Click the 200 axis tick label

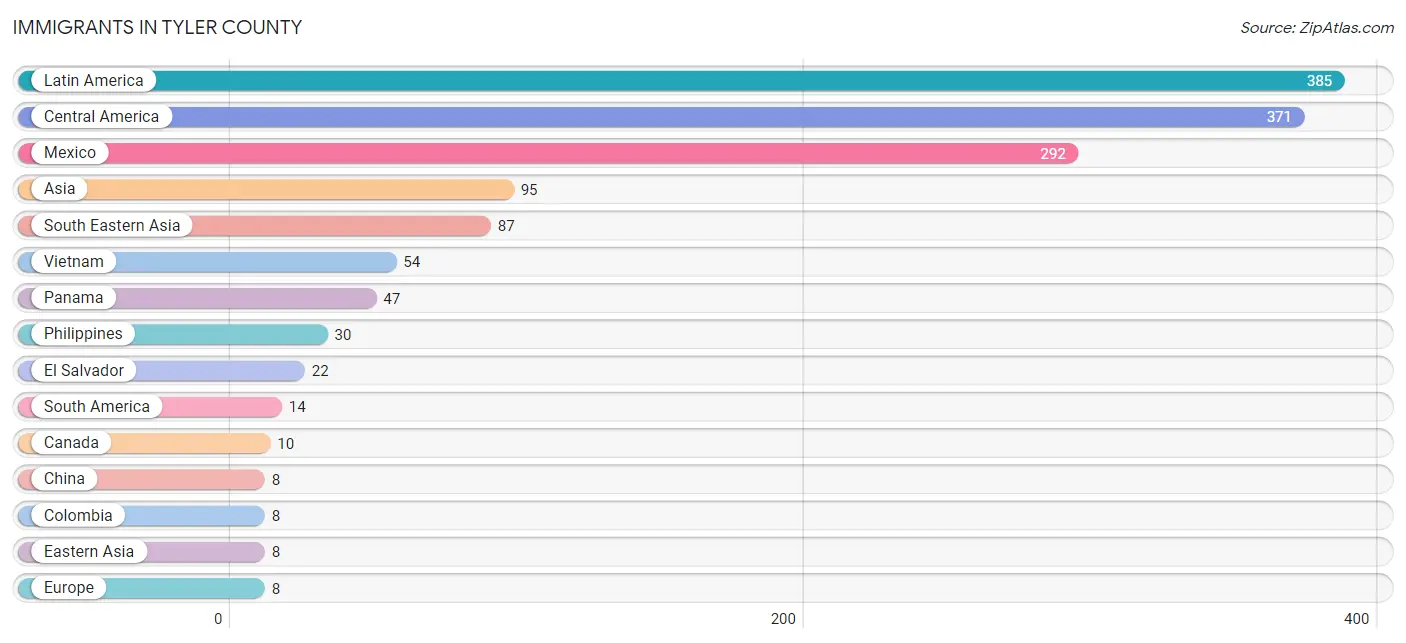point(784,619)
